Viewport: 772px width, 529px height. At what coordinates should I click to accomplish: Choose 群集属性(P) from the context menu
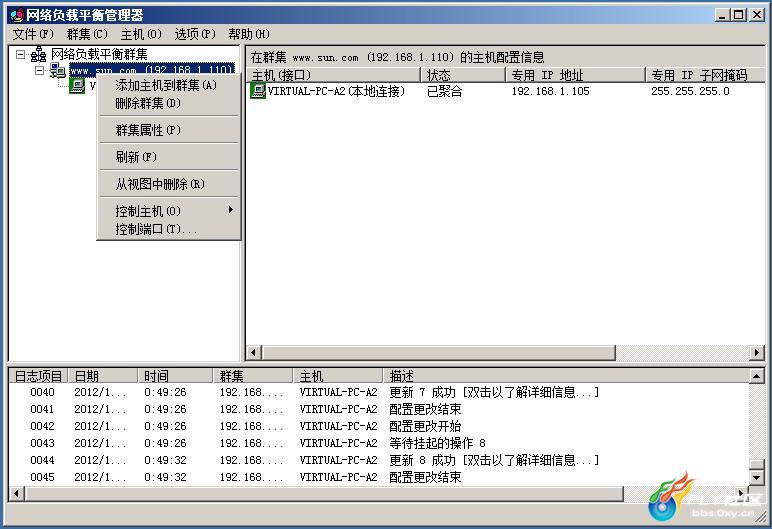coord(168,130)
